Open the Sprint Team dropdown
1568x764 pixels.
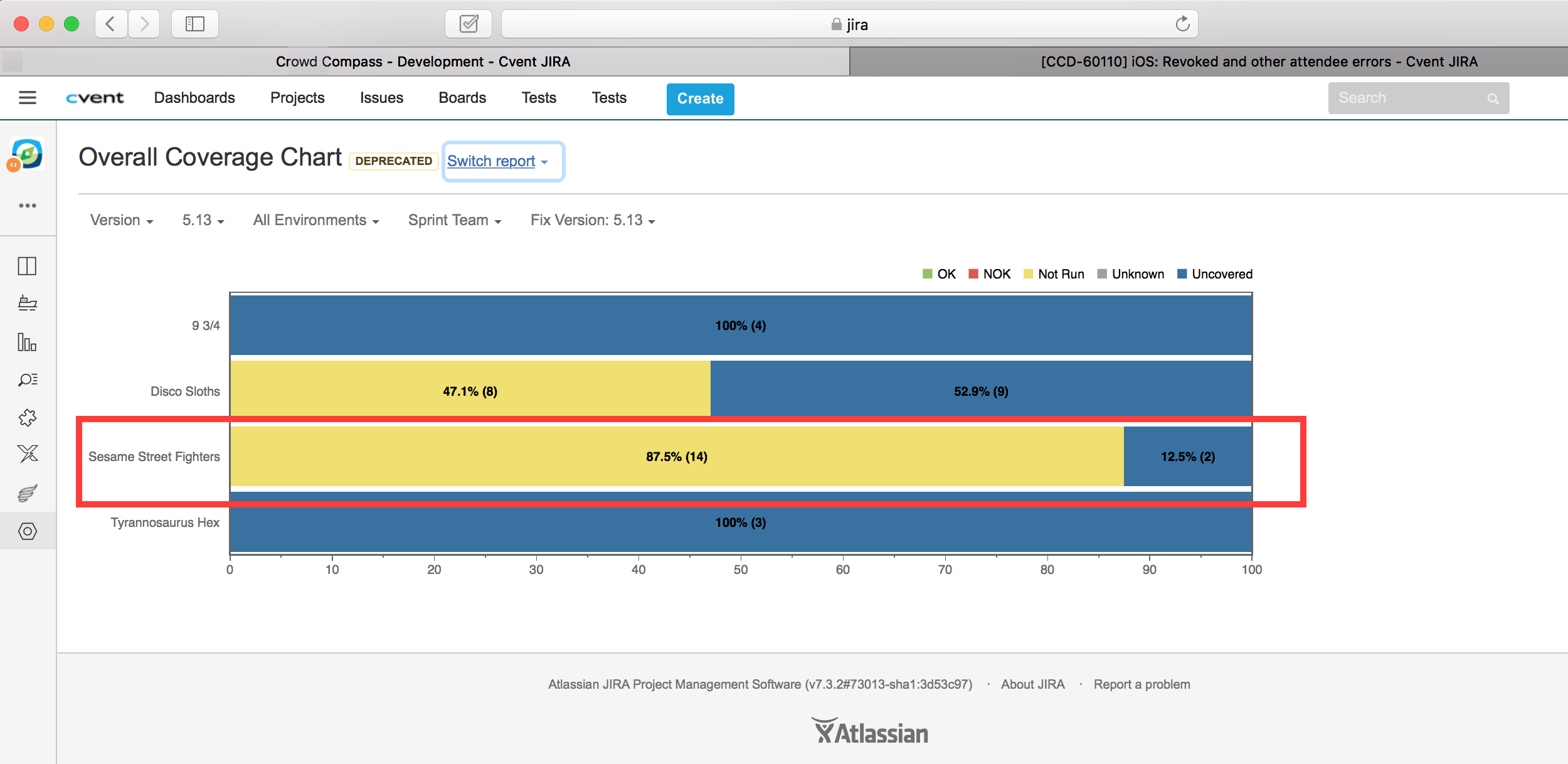tap(455, 220)
